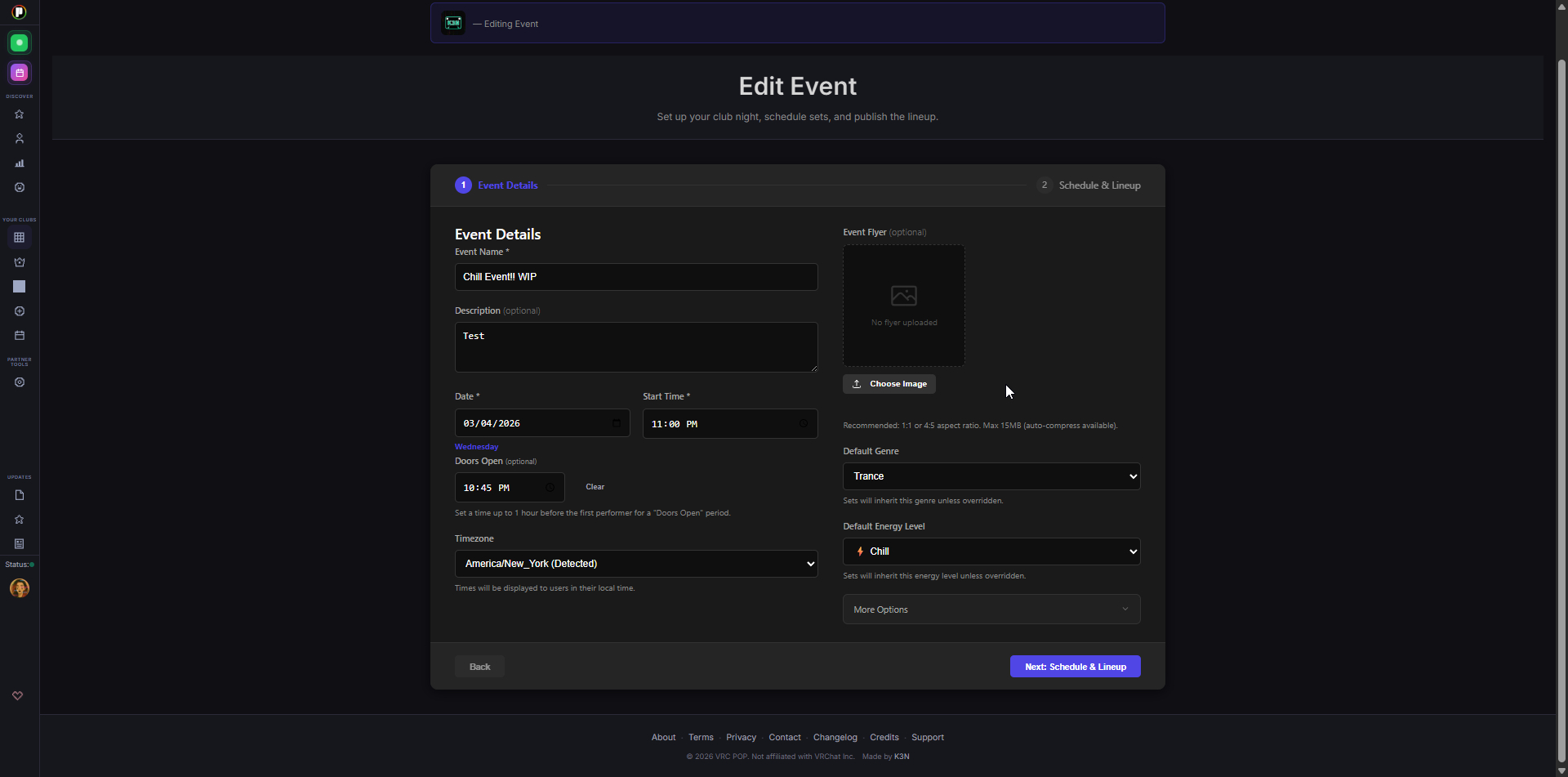Expand the More Options section
The image size is (1568, 777).
pyautogui.click(x=991, y=610)
